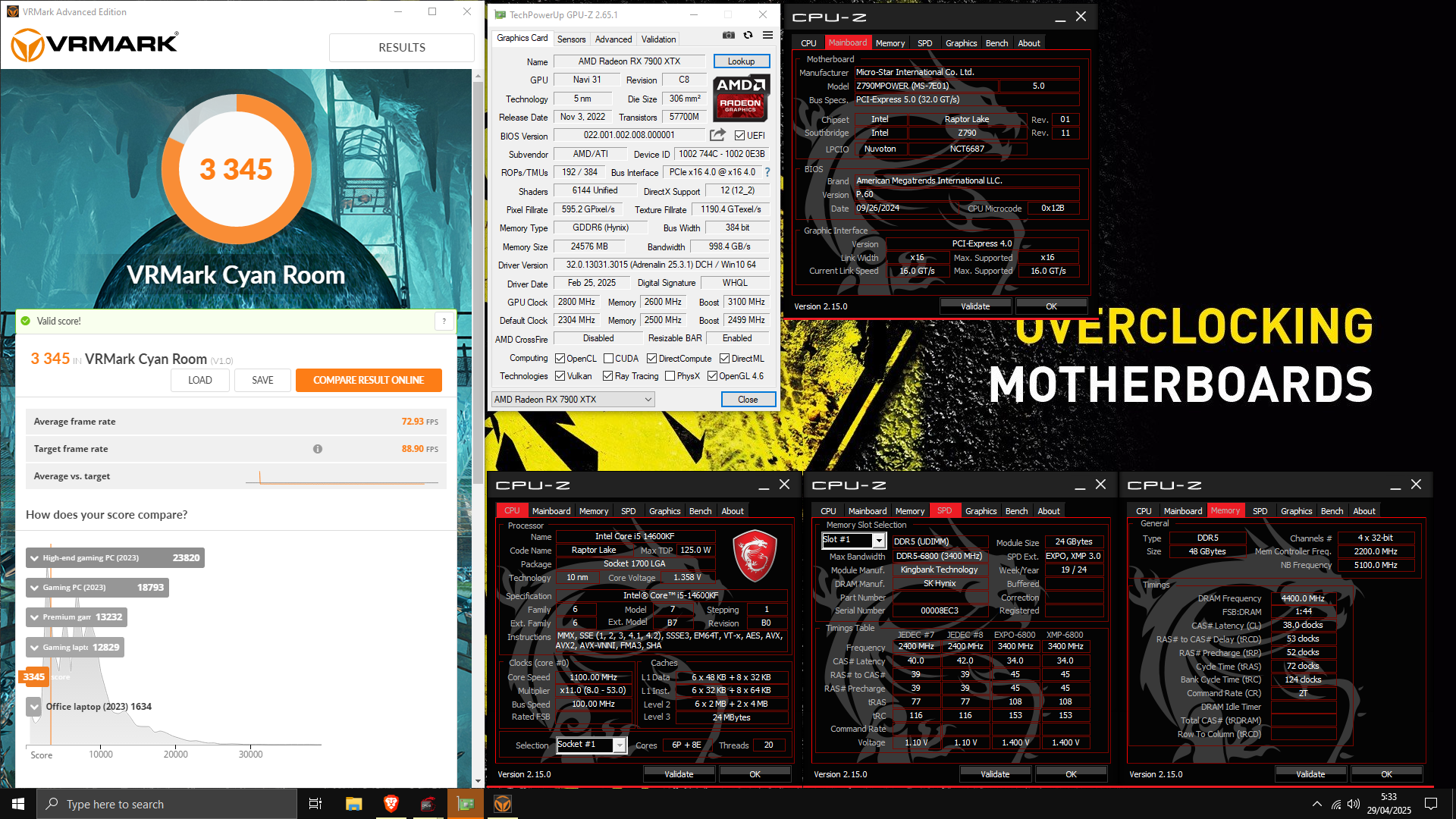Click the valid score green checkmark
Screen dimensions: 1456x819
26,321
